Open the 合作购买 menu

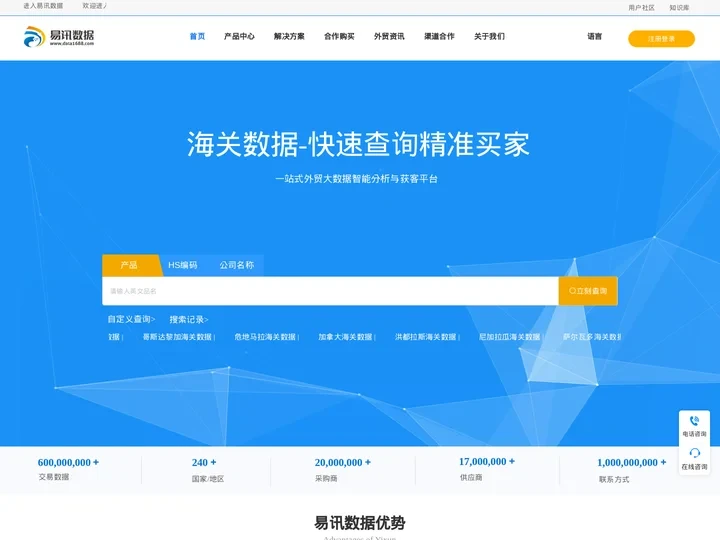[339, 36]
